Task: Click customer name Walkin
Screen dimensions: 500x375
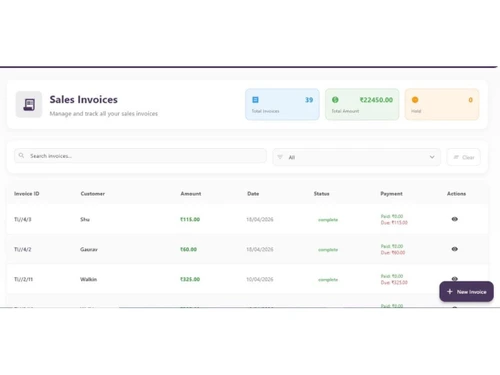Action: [x=89, y=279]
